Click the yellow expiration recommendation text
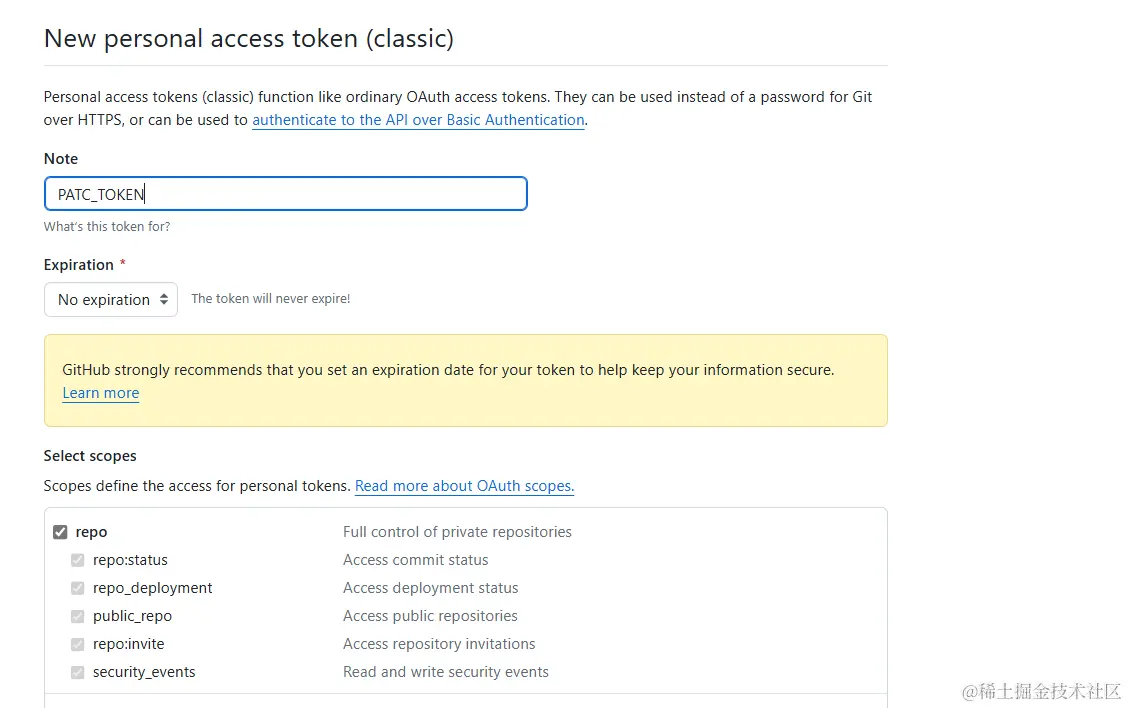This screenshot has height=708, width=1128. pos(448,370)
